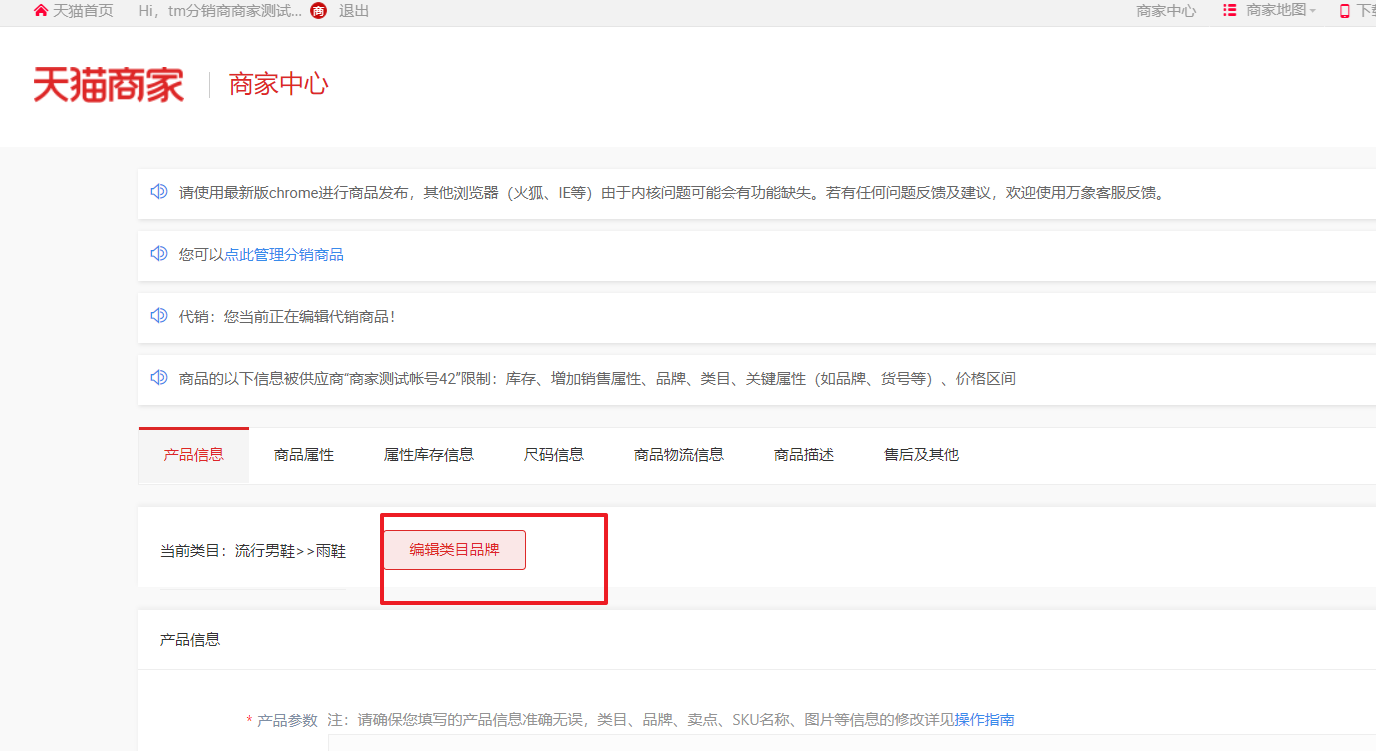This screenshot has width=1376, height=751.
Task: Go to the 商品物流信息 tab
Action: click(x=679, y=455)
